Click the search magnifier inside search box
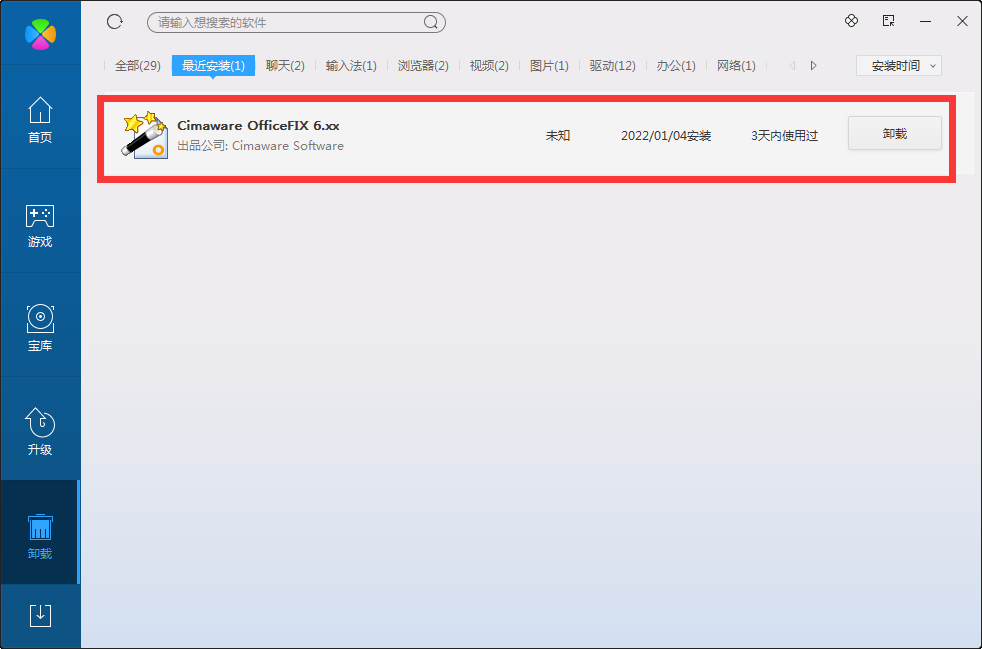The width and height of the screenshot is (982, 649). [430, 21]
